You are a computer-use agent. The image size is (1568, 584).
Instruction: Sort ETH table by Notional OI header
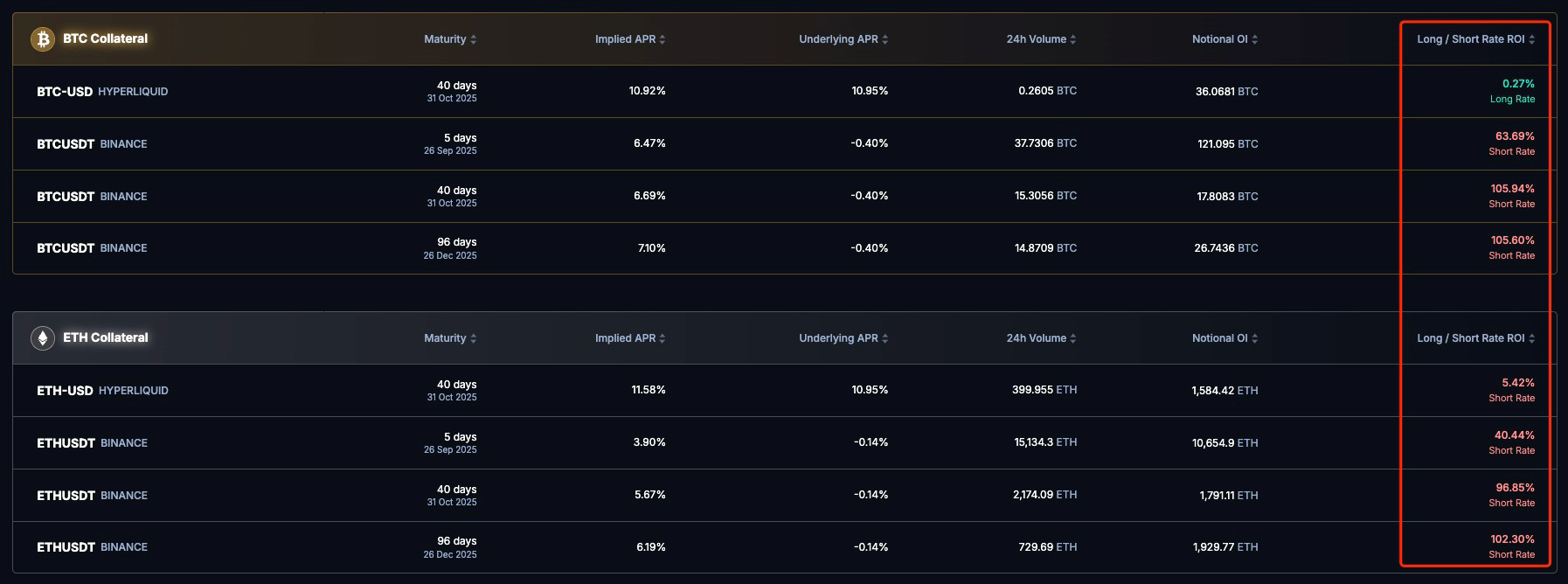1219,338
